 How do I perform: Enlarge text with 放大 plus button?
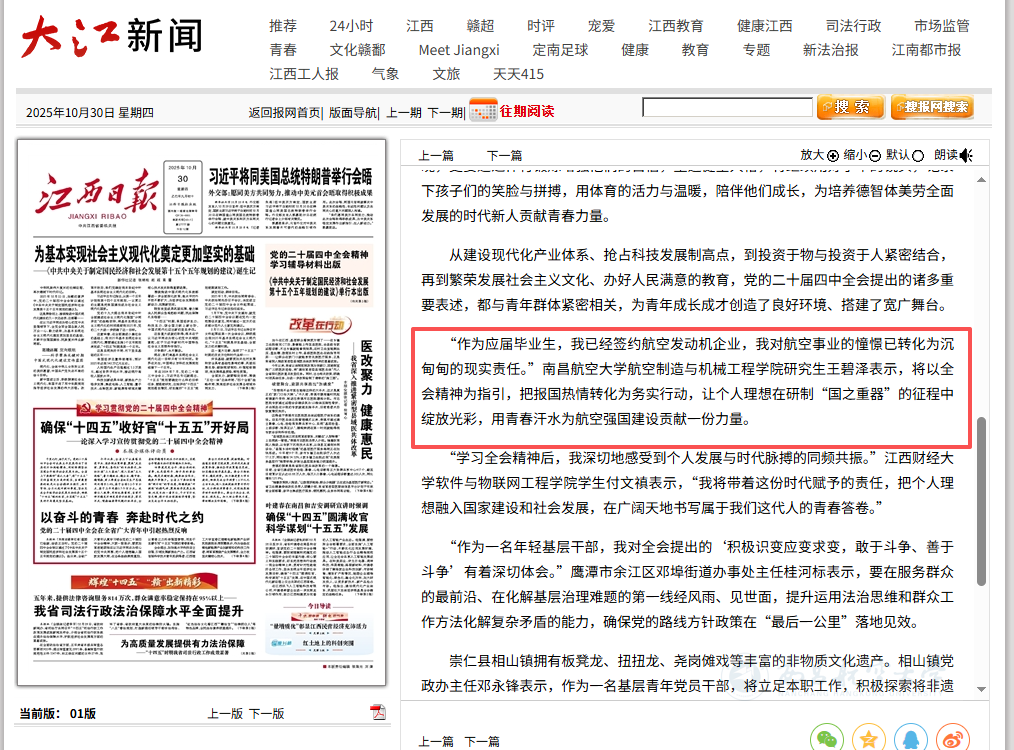(x=833, y=155)
